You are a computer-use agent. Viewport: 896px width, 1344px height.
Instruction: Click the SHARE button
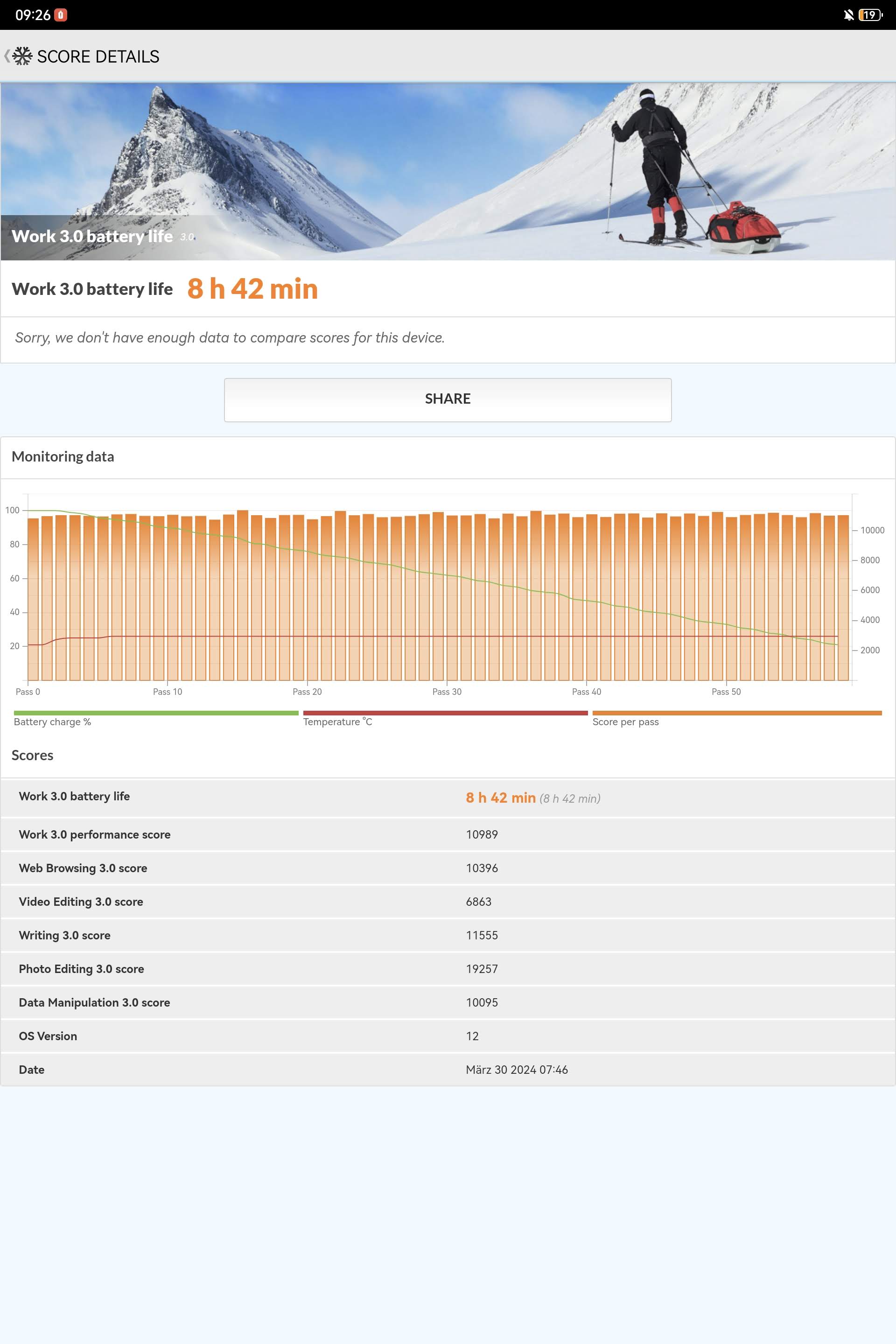coord(448,399)
